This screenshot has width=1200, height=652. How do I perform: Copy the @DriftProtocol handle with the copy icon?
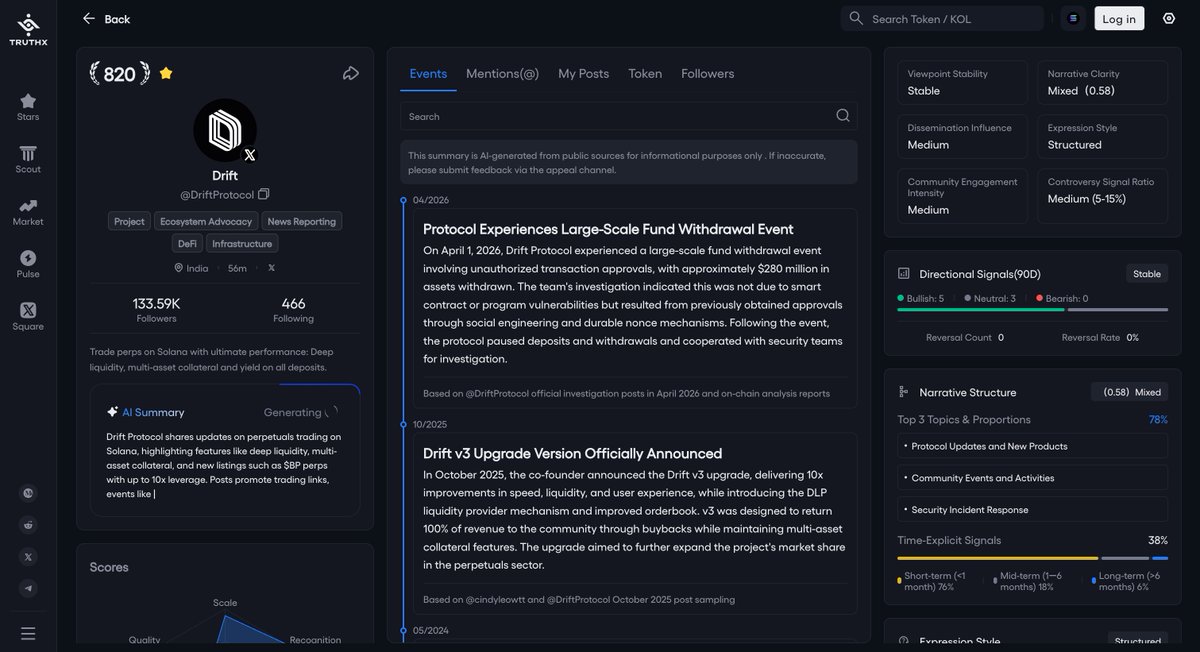(264, 194)
